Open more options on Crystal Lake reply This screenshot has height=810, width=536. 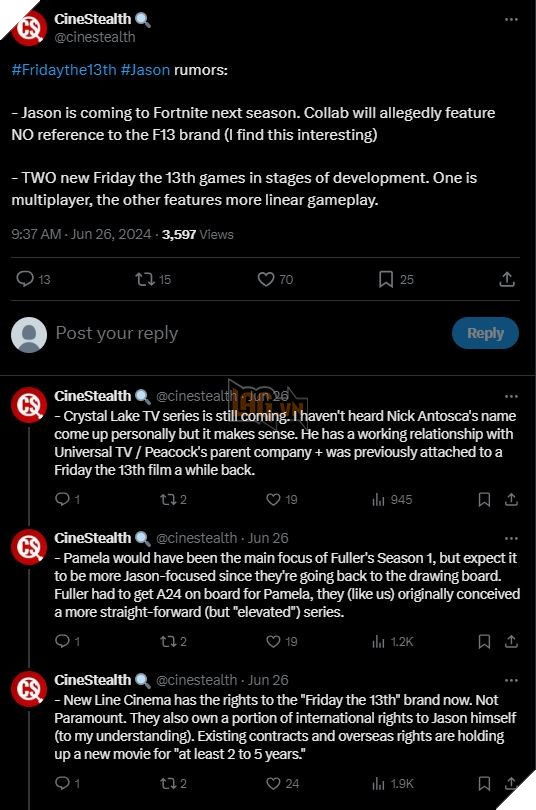(x=511, y=396)
